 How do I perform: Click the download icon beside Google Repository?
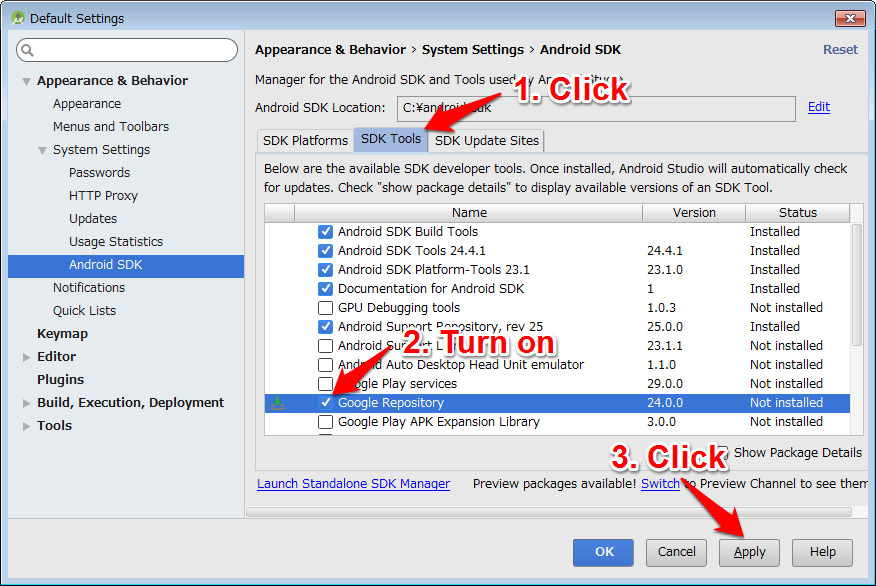pyautogui.click(x=278, y=403)
